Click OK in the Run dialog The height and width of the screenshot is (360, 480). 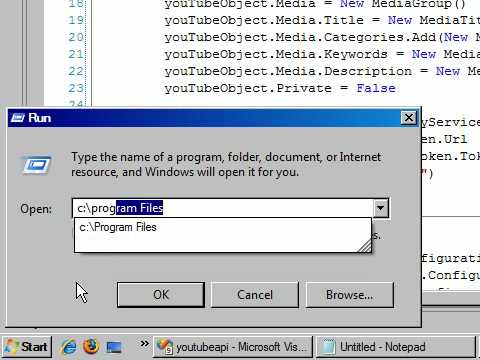click(x=161, y=295)
